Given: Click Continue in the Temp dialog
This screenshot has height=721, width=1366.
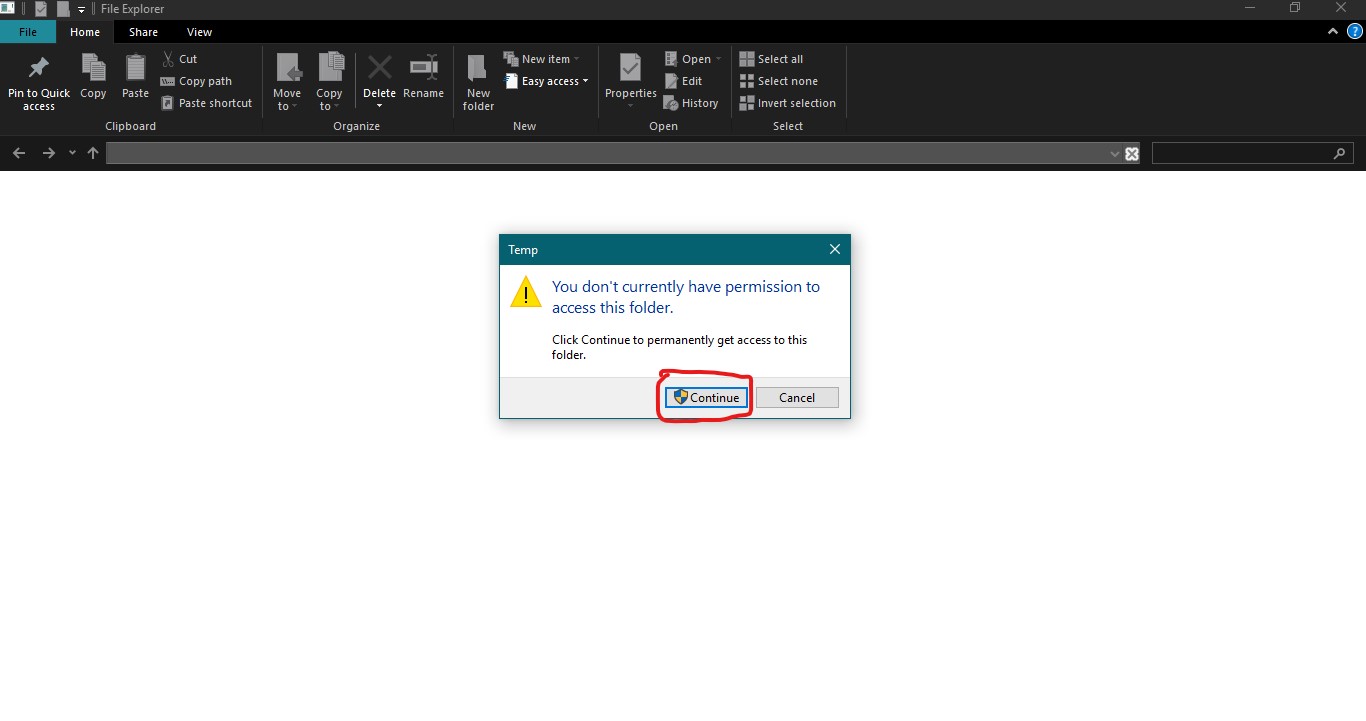Looking at the screenshot, I should pos(707,397).
